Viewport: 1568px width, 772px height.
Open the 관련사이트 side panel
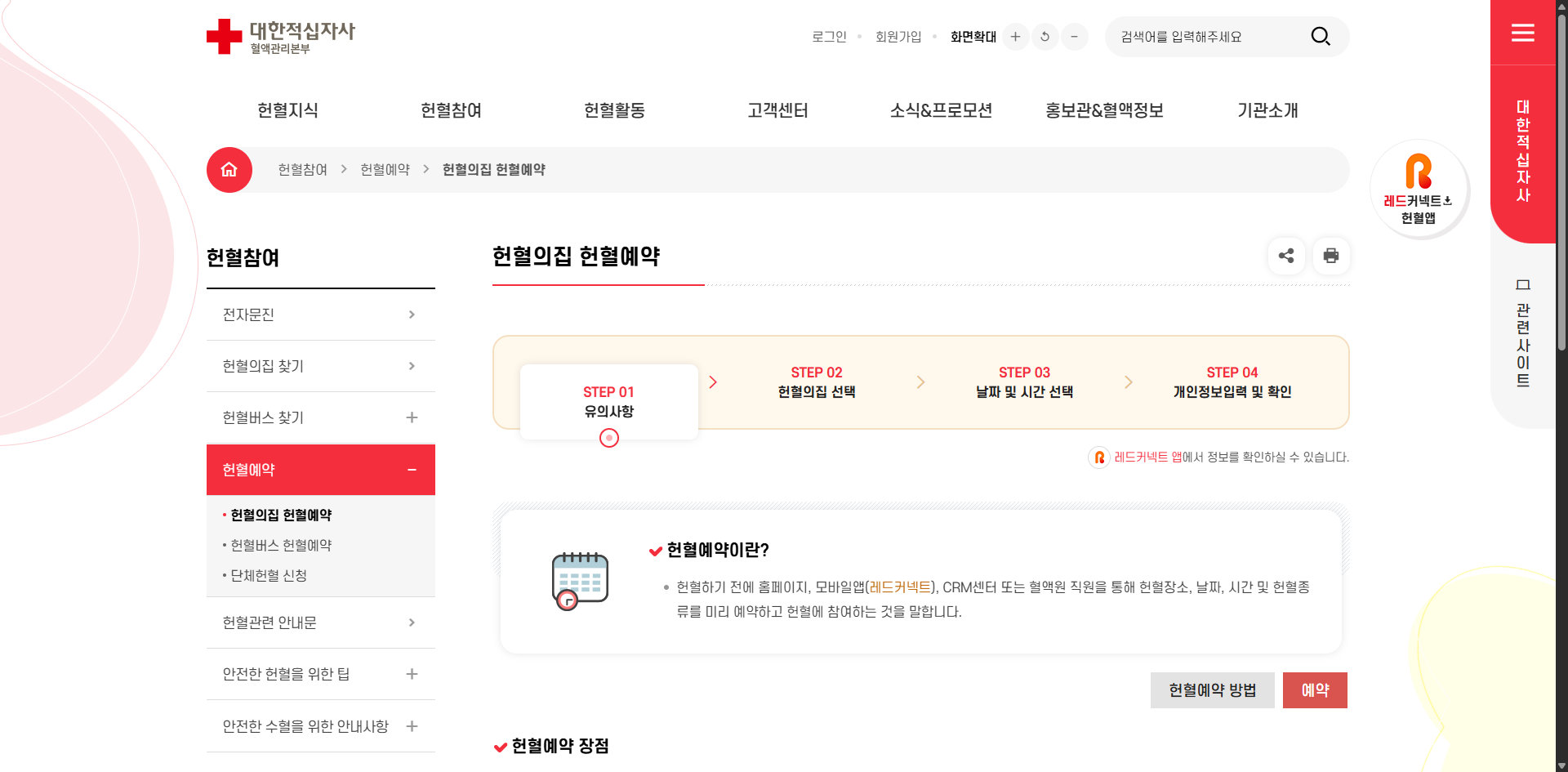pos(1522,331)
